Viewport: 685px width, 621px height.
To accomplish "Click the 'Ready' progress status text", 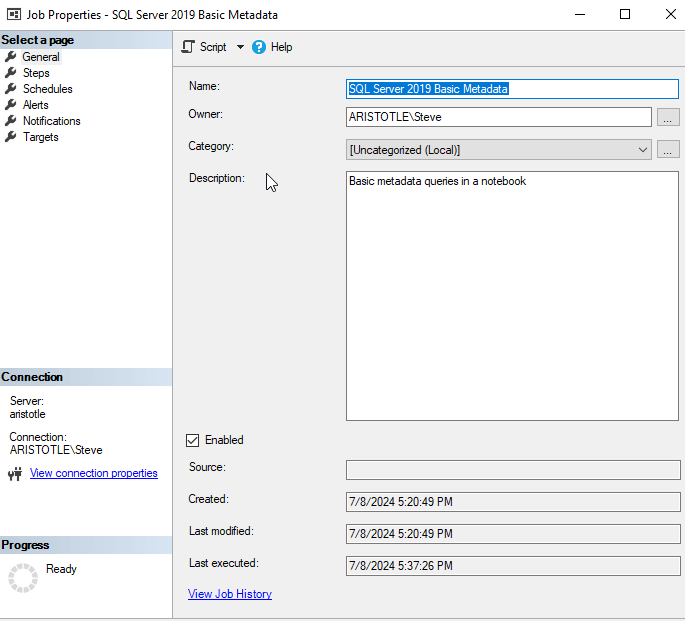I will [61, 569].
